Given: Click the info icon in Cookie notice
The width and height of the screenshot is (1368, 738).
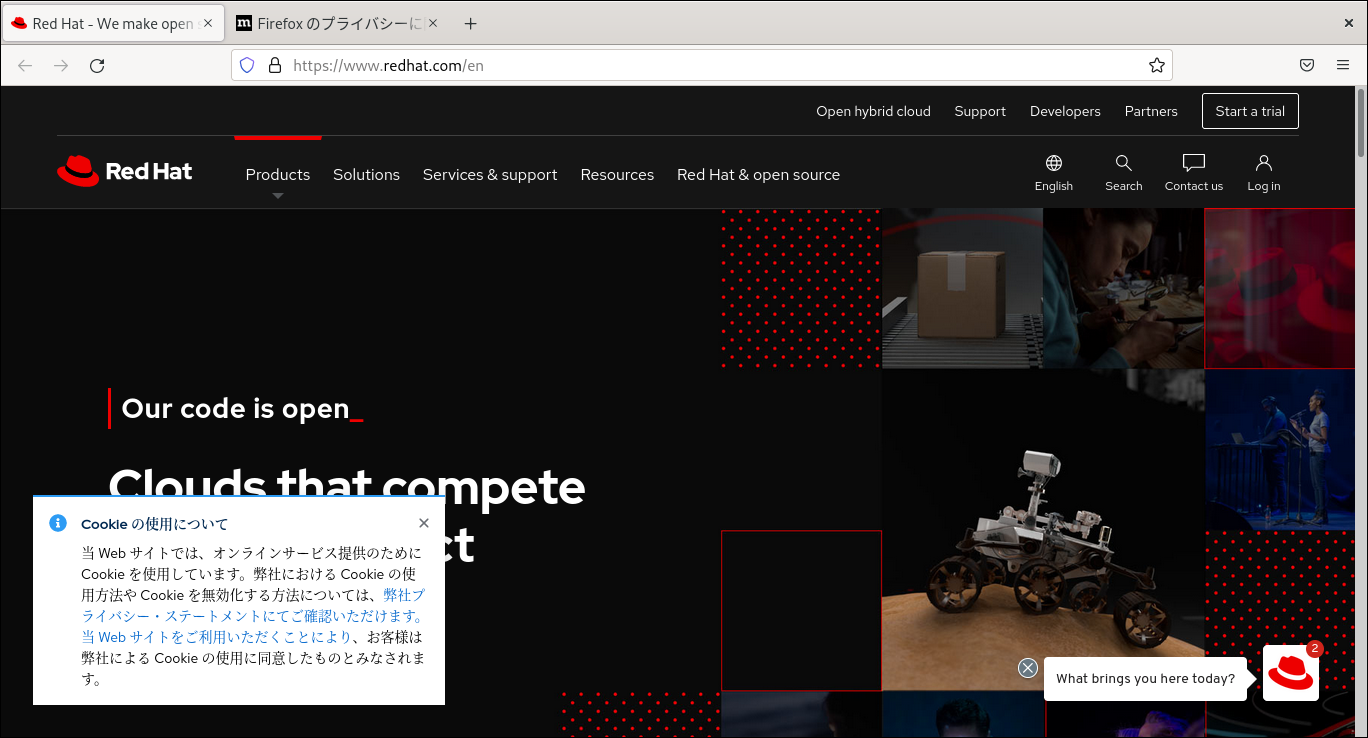Looking at the screenshot, I should click(x=58, y=523).
